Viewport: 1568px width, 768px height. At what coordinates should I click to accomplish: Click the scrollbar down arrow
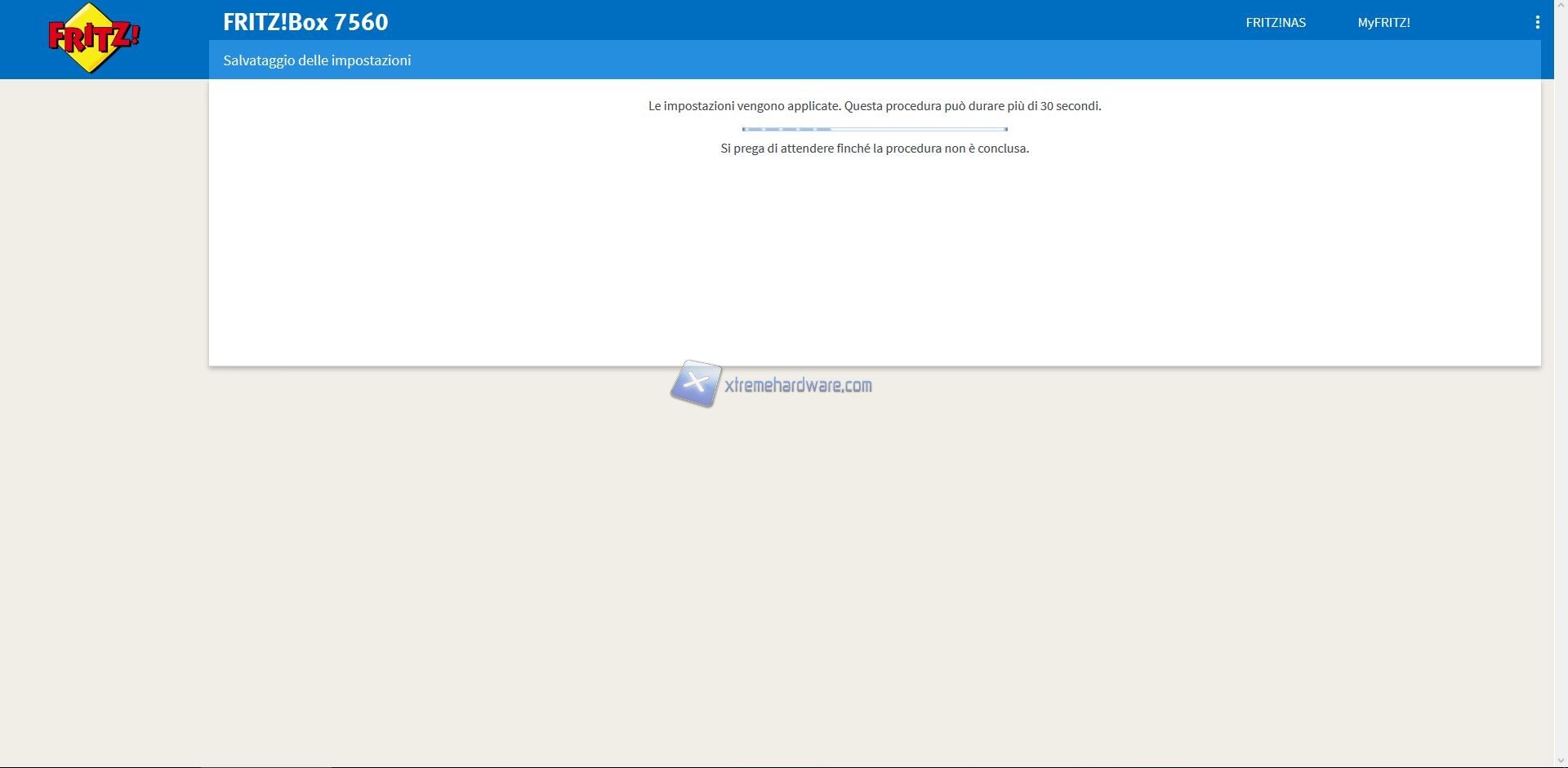[1561, 761]
